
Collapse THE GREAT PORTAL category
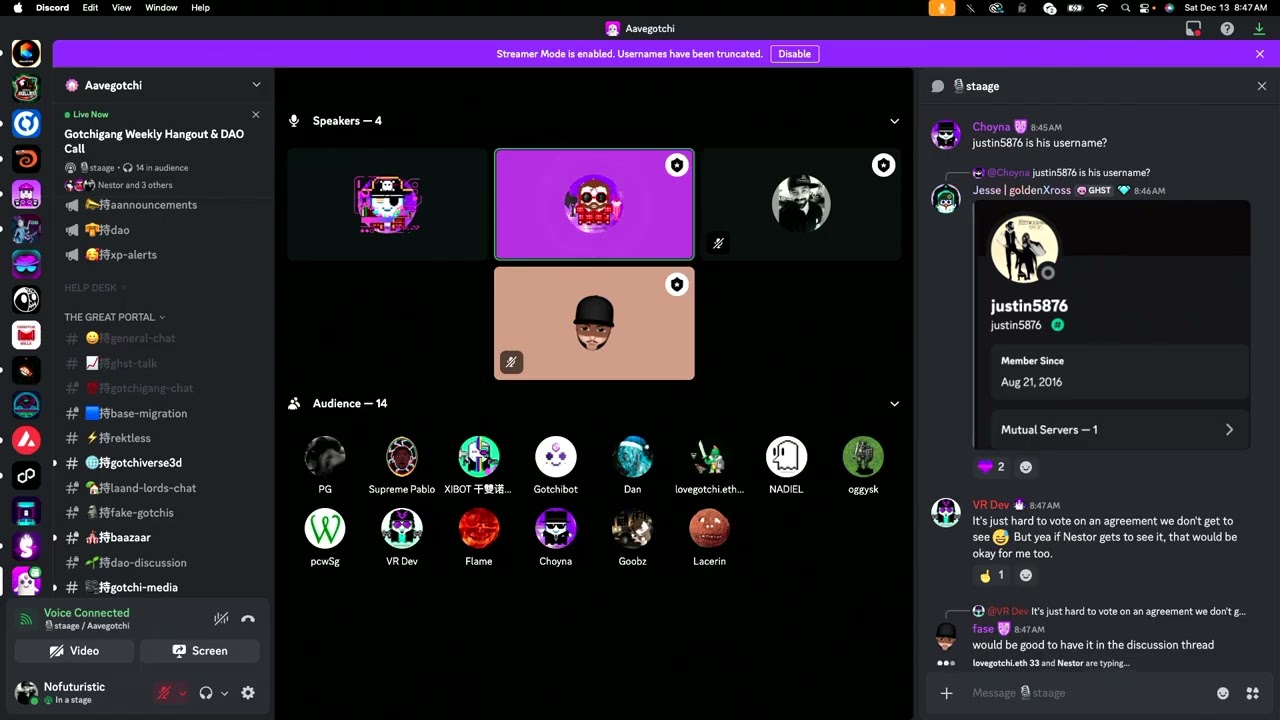[115, 317]
